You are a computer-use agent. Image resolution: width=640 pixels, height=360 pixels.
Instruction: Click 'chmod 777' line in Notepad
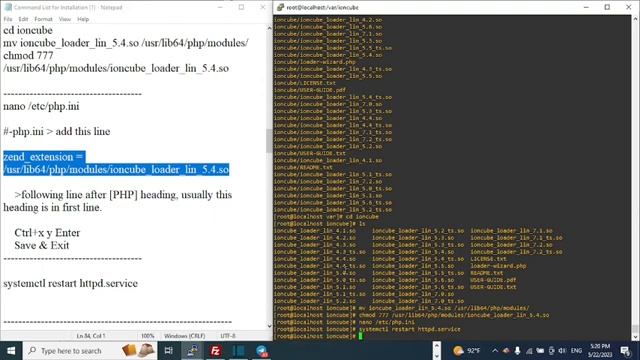pyautogui.click(x=28, y=56)
